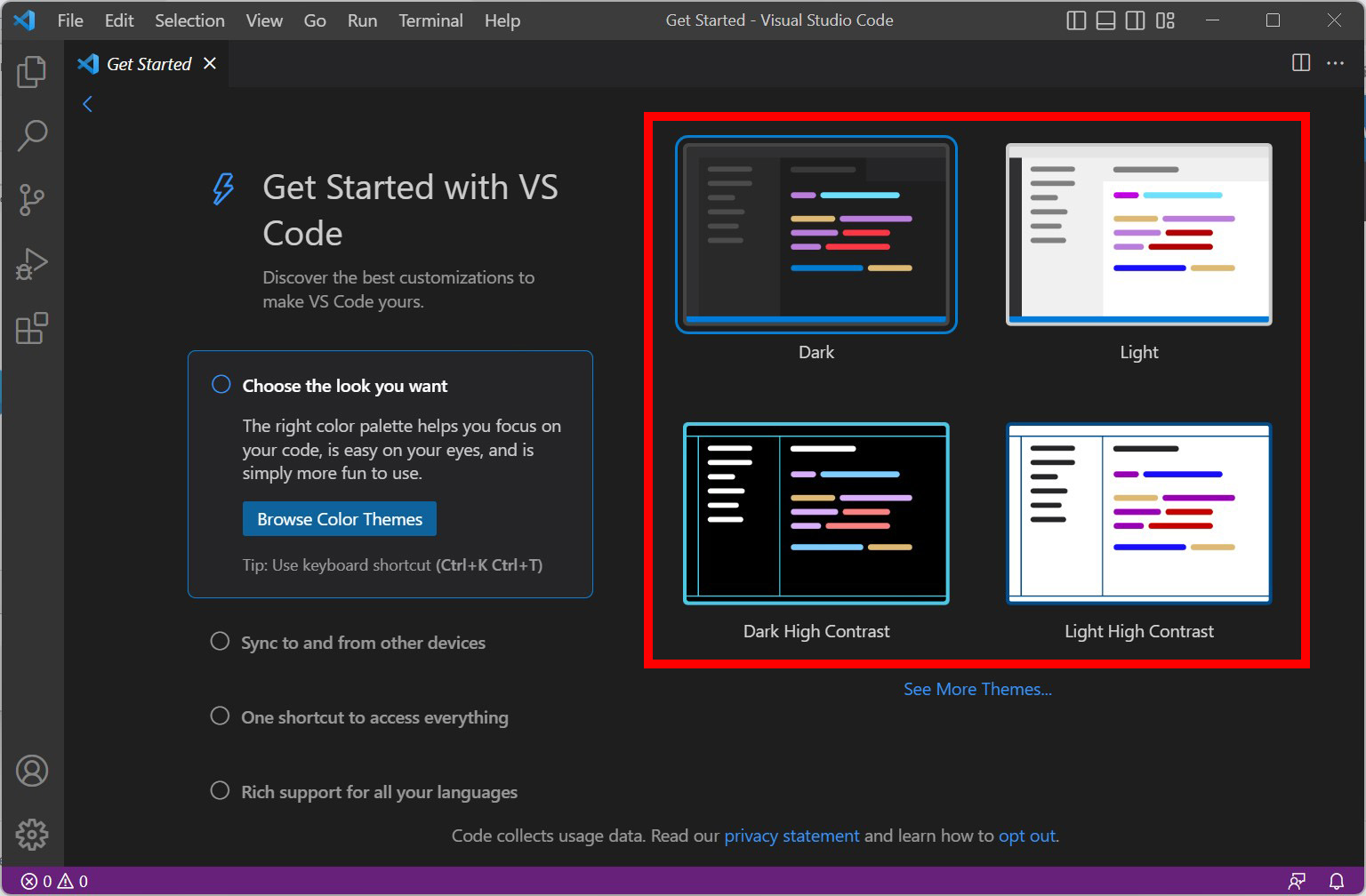Select the Run and Debug icon
Screen dimensions: 1366x896
[32, 263]
